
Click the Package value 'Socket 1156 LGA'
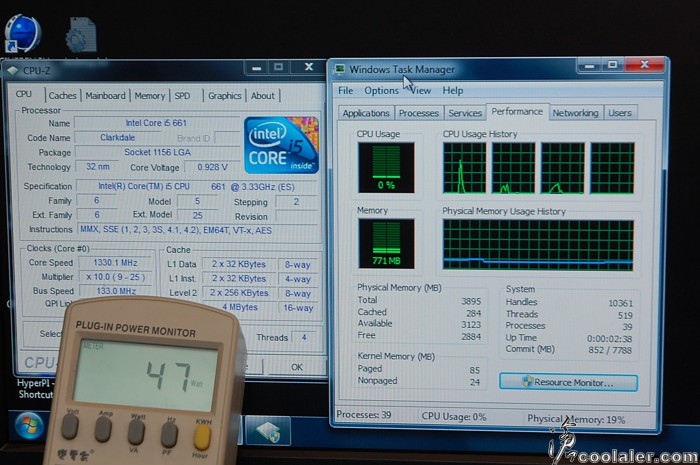[x=157, y=152]
